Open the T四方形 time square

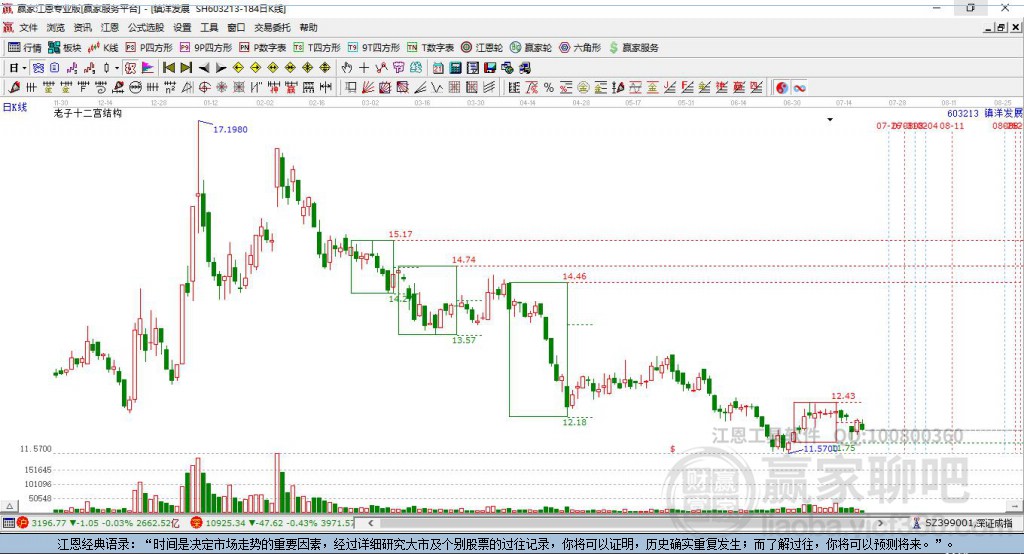[317, 47]
